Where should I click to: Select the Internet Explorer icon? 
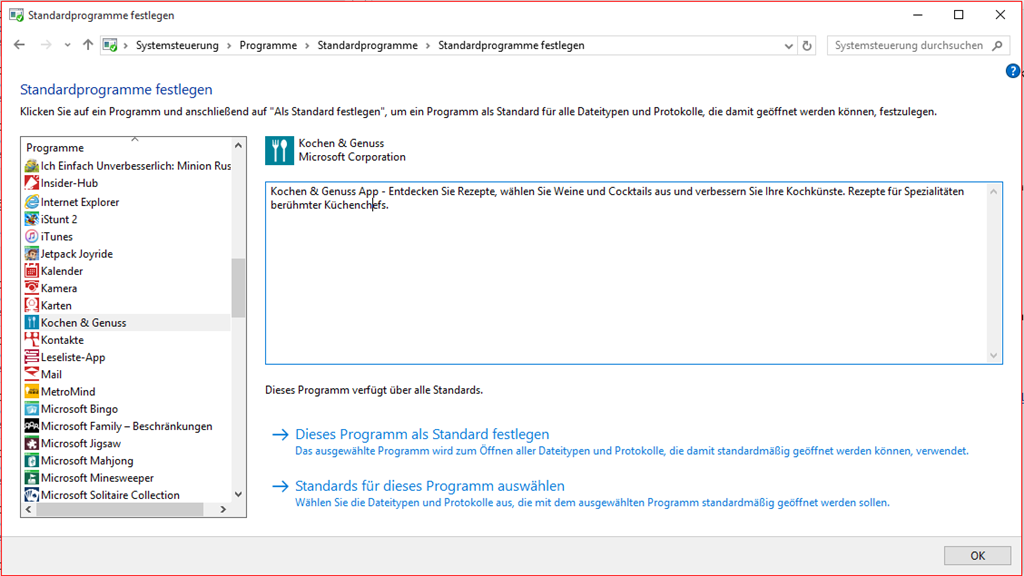(31, 202)
